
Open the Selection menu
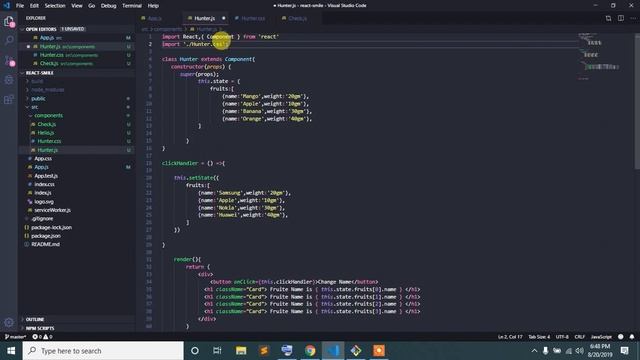tap(55, 6)
